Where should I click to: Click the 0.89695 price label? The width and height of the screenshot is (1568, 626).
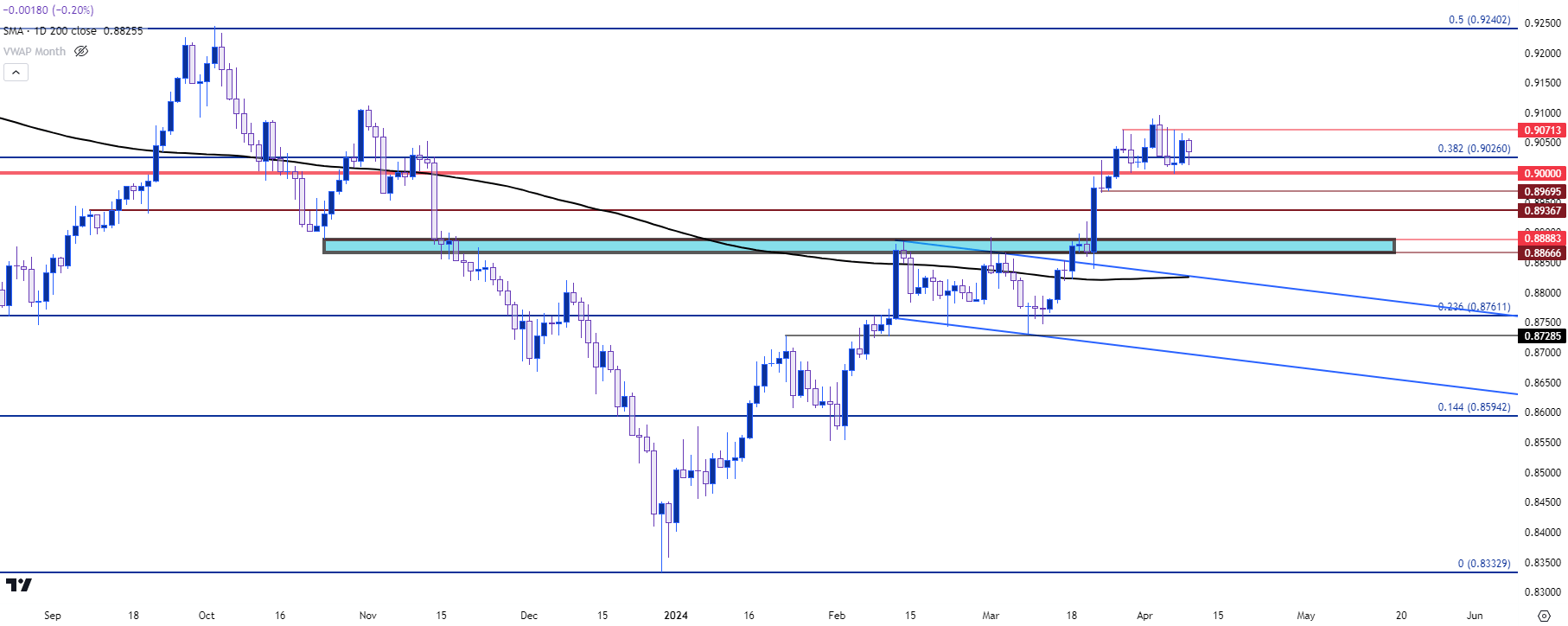[x=1543, y=192]
